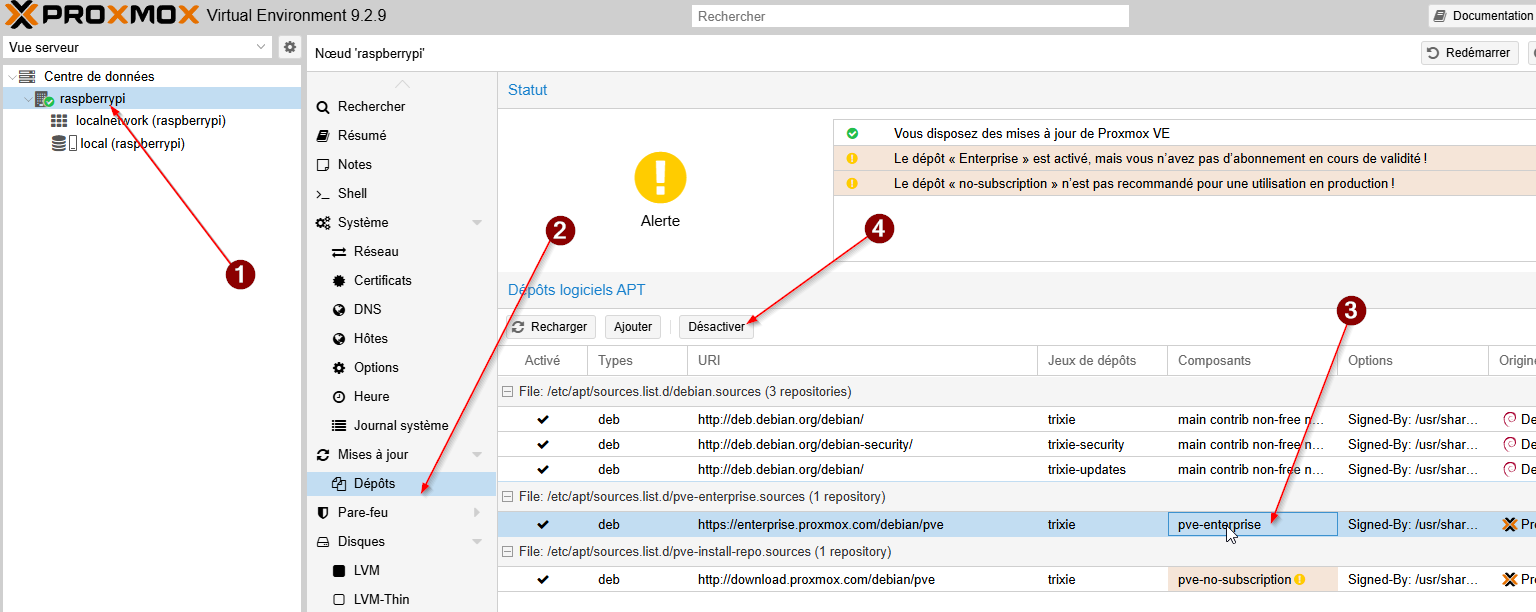Click the Enterprise repository warning message

[1160, 158]
